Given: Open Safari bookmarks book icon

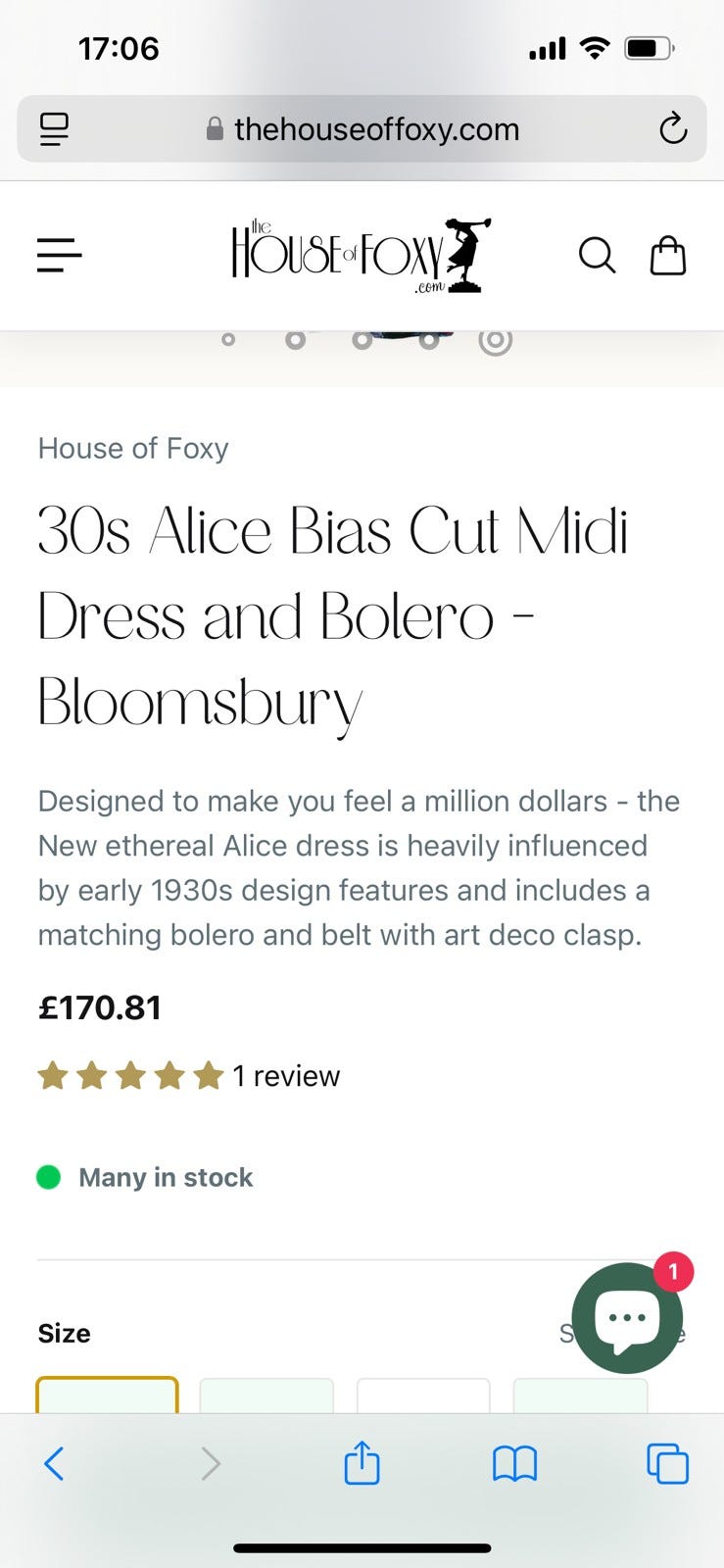Looking at the screenshot, I should (514, 1464).
